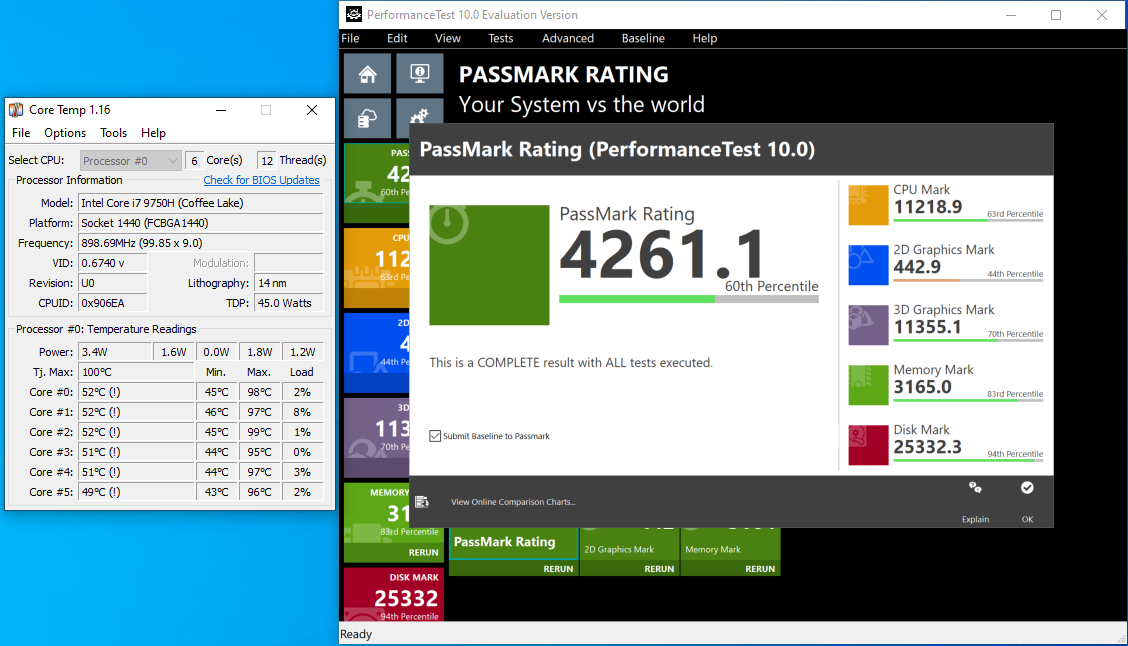Open PerformanceTest Tests menu
This screenshot has height=646, width=1128.
click(x=501, y=38)
